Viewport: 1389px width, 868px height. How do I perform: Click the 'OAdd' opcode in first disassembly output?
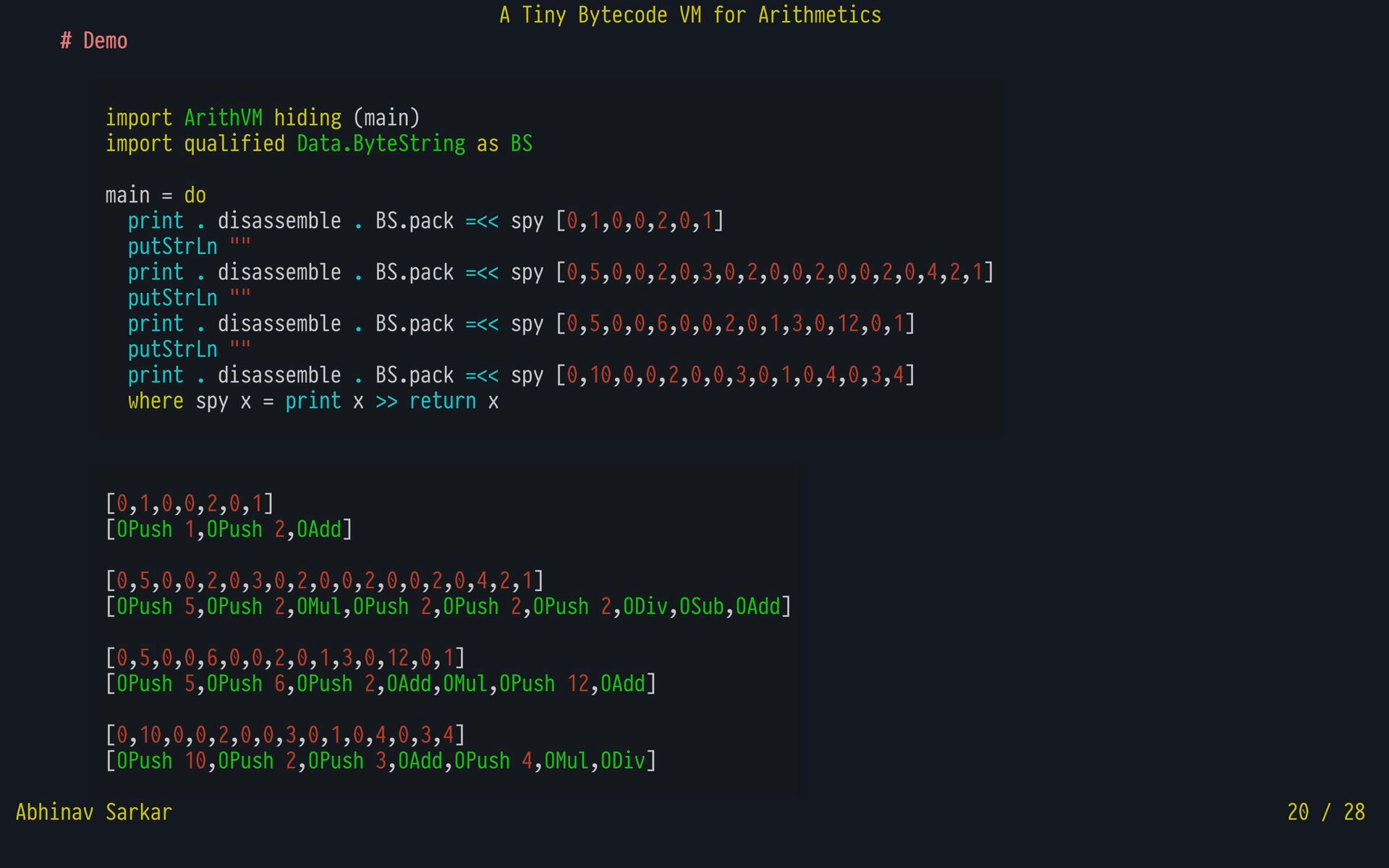pos(319,529)
